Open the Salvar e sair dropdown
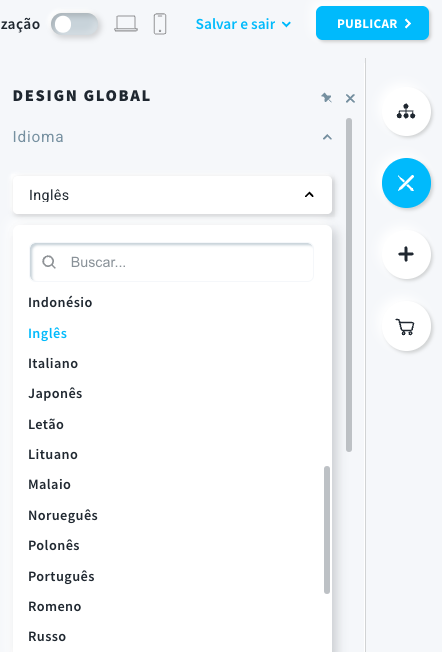The image size is (442, 652). click(x=243, y=24)
